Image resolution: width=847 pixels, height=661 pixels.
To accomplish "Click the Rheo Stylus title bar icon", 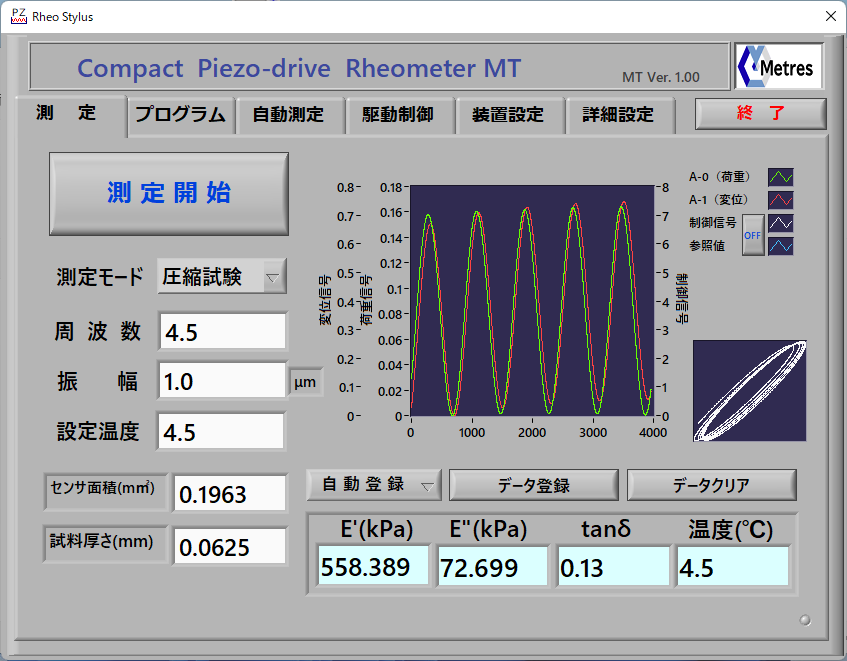I will [x=18, y=16].
